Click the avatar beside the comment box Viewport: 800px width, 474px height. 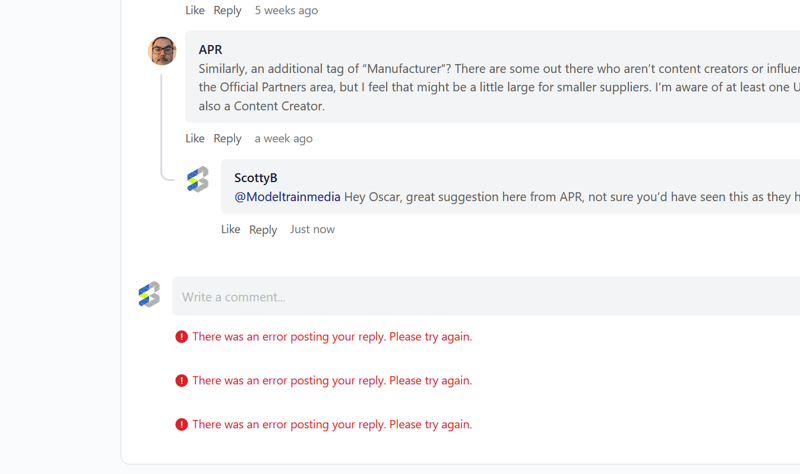(x=149, y=294)
